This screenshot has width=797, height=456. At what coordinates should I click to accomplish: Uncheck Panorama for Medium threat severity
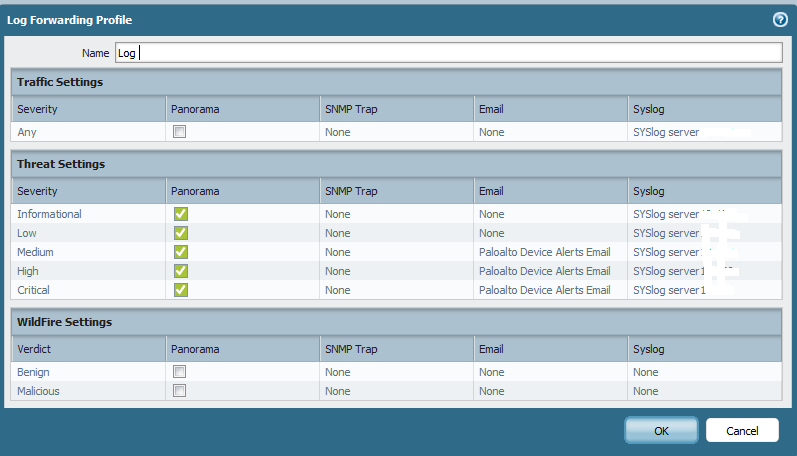coord(180,252)
